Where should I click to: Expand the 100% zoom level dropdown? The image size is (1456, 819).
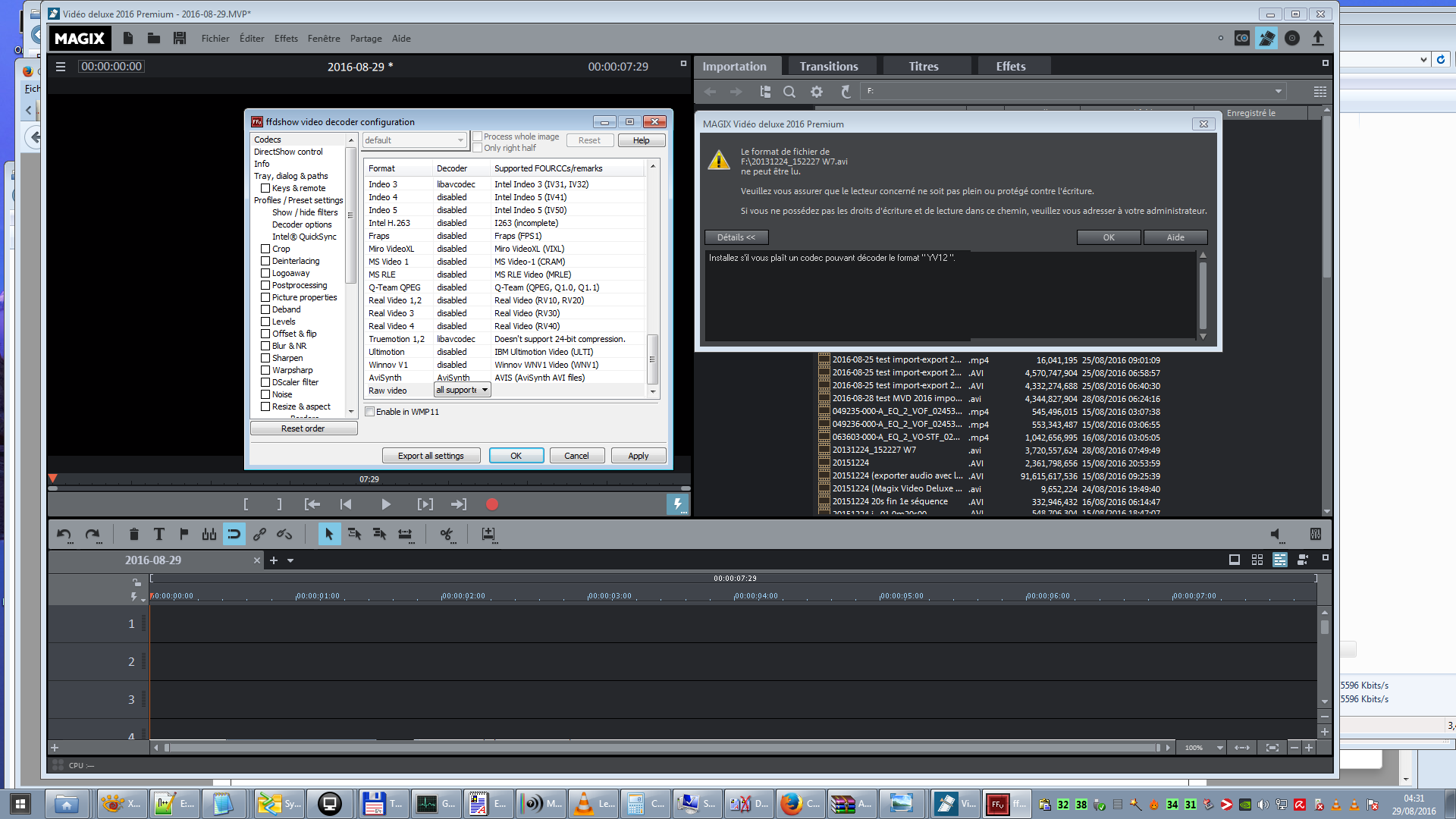tap(1219, 748)
